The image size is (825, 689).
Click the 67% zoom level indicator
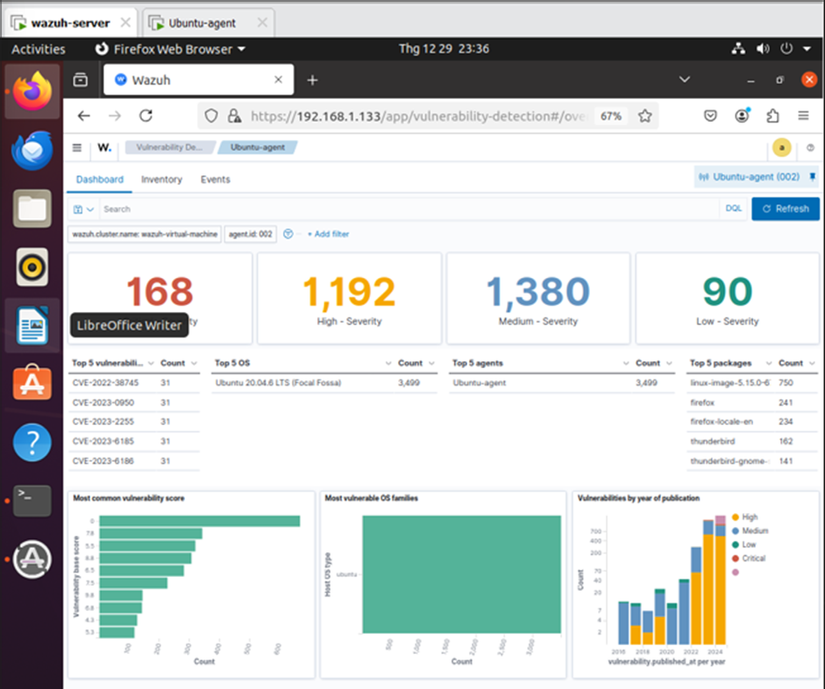(611, 116)
